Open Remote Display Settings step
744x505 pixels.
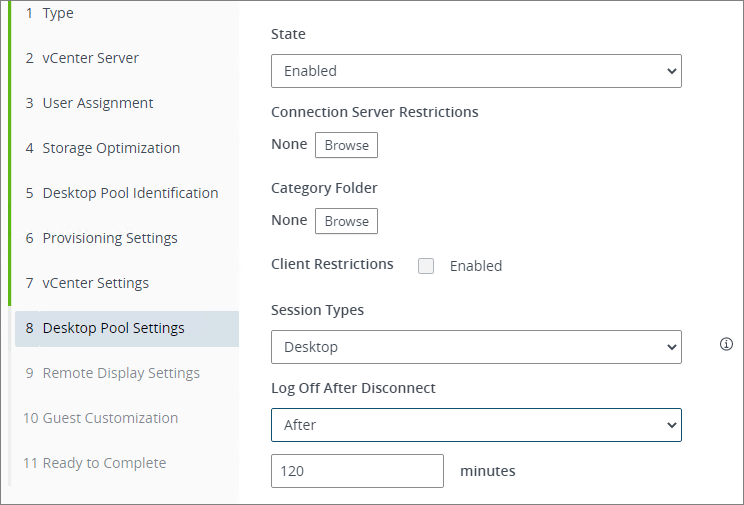tap(120, 373)
